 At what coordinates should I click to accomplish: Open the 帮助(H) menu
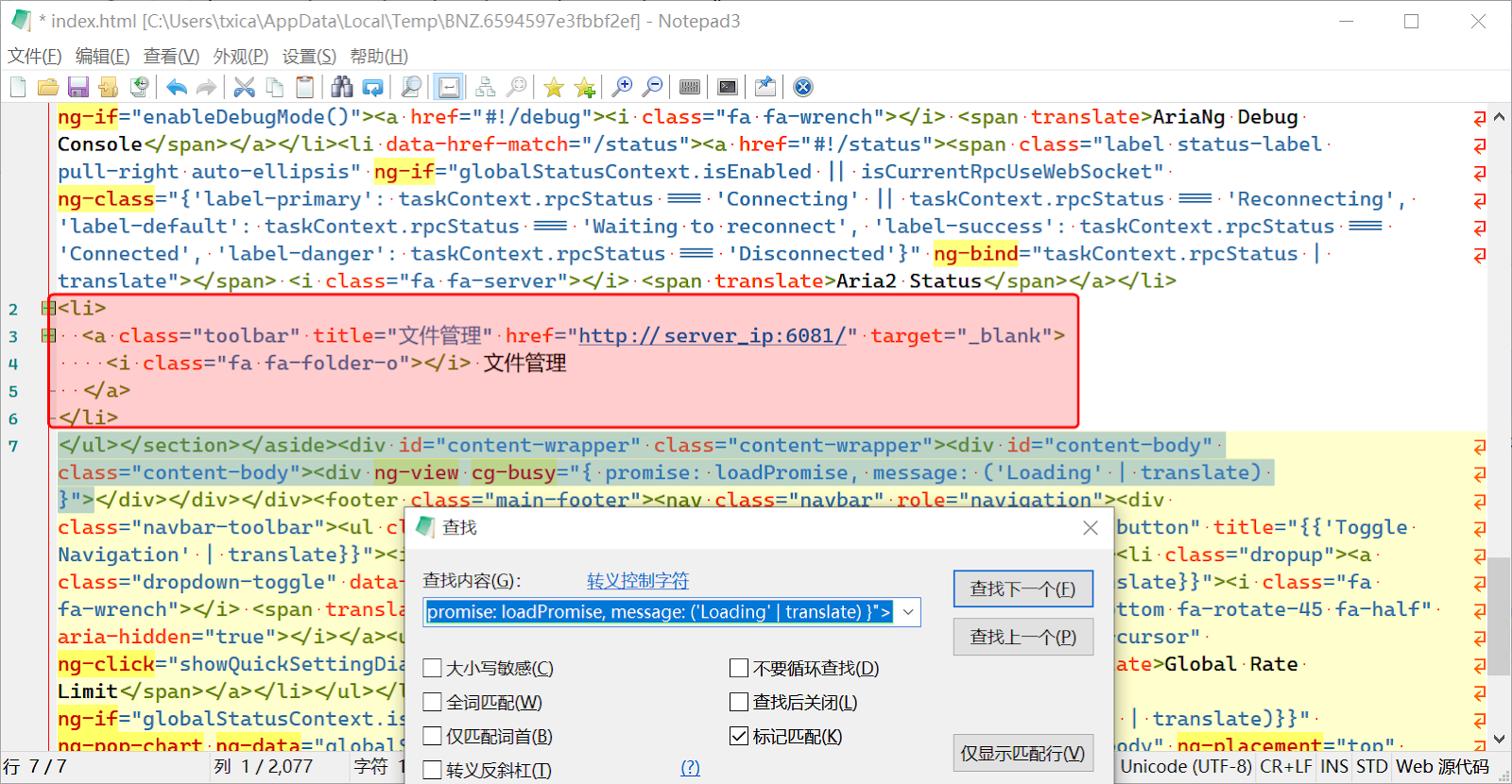(379, 57)
